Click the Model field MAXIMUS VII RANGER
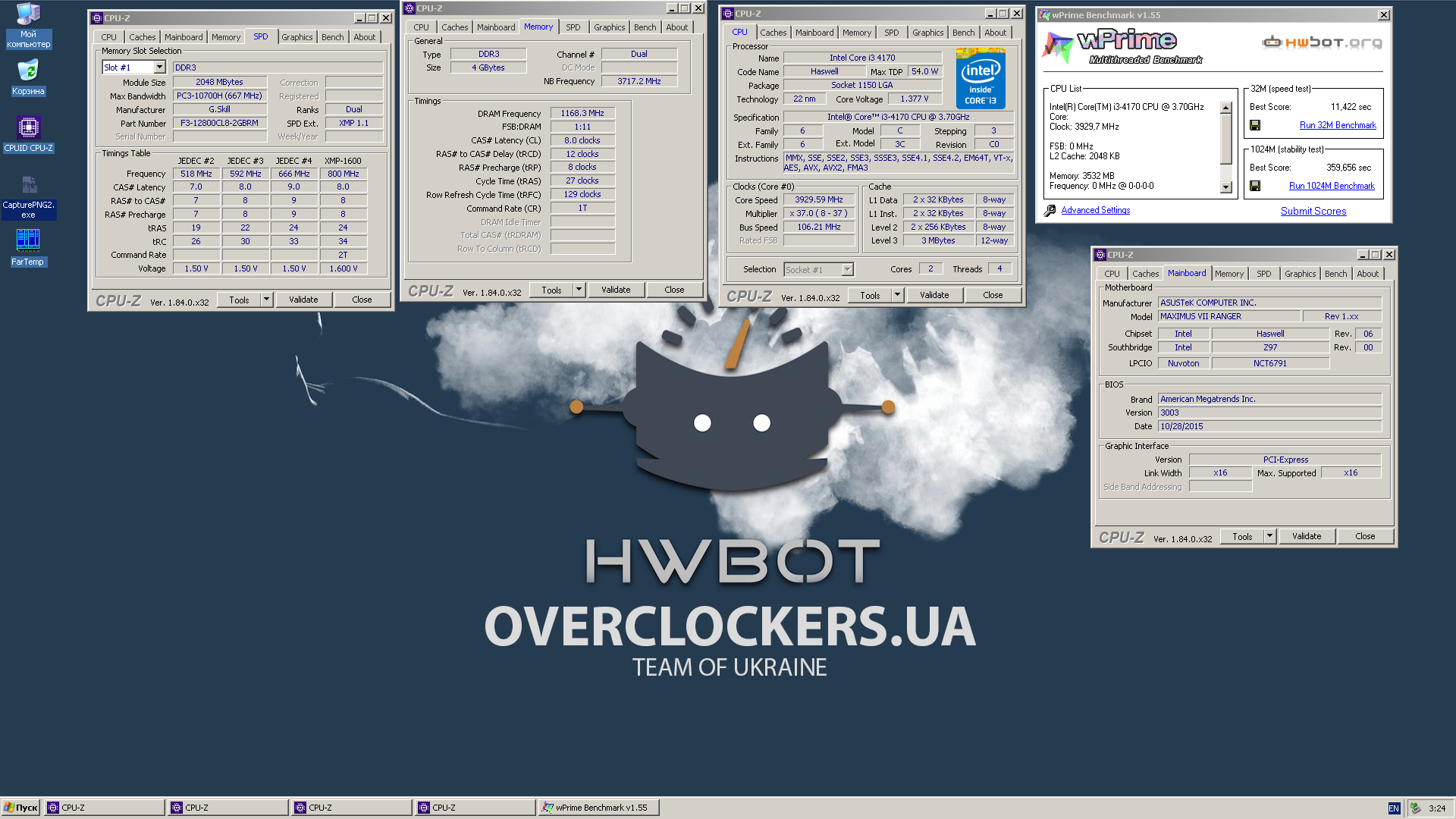 [x=1228, y=317]
